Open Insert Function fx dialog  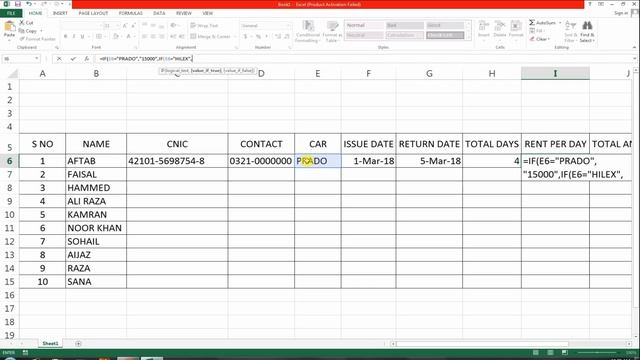[x=87, y=59]
